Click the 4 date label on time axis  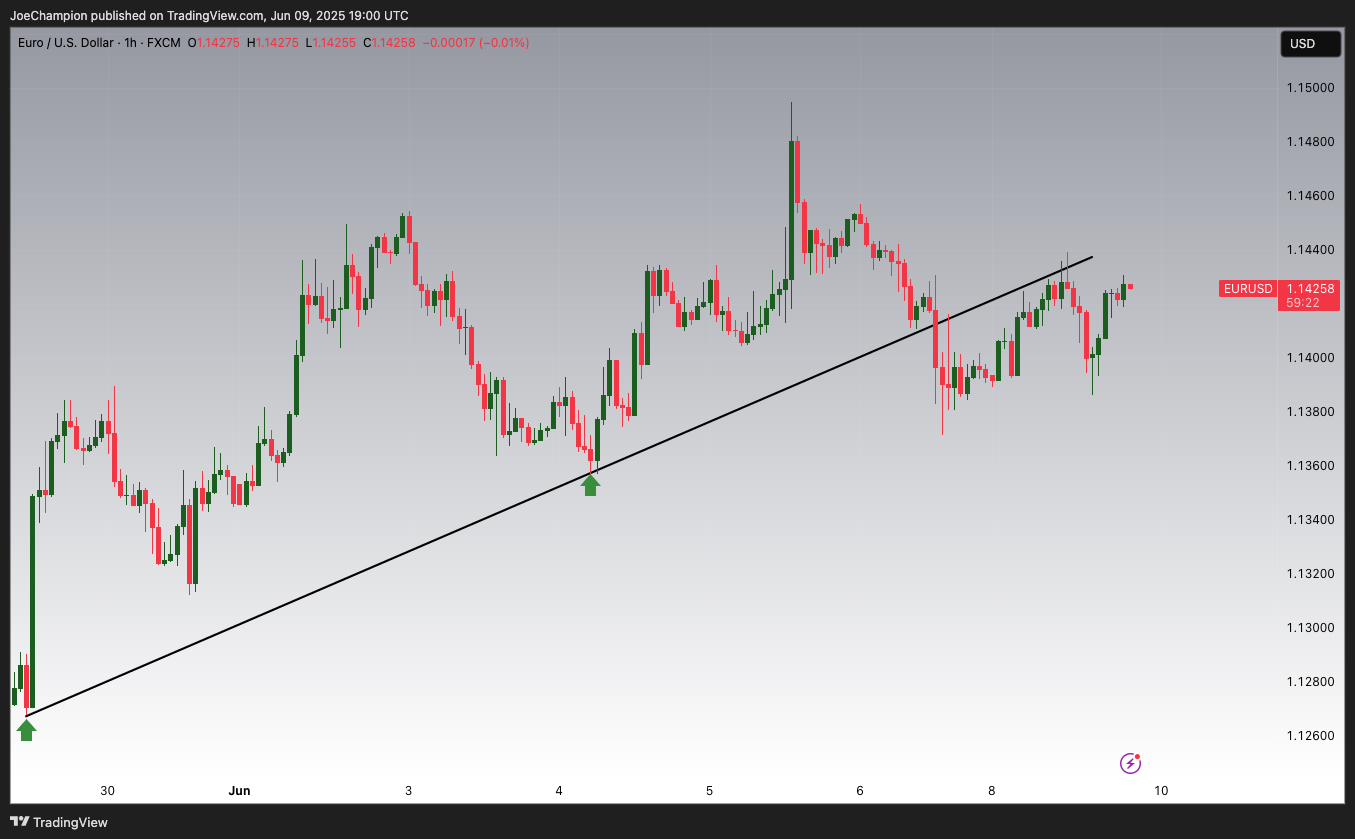[559, 791]
